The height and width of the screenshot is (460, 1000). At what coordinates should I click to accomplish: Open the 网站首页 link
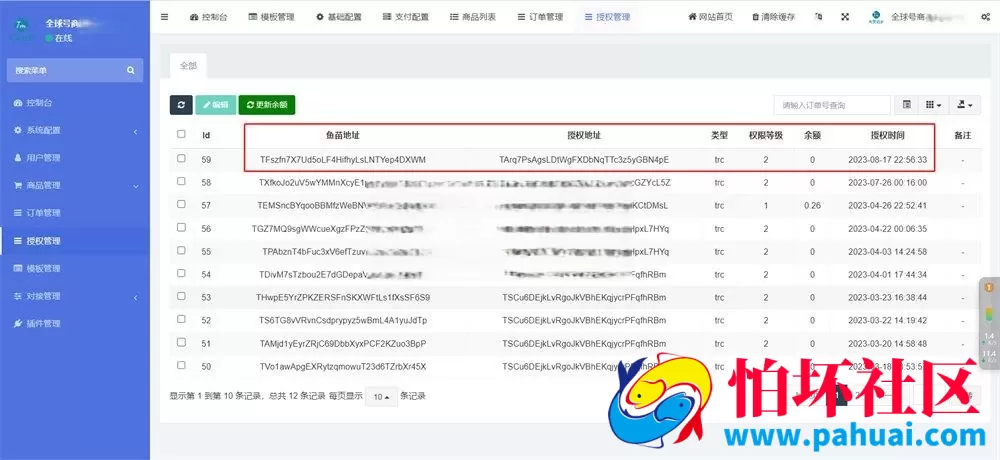(x=710, y=17)
